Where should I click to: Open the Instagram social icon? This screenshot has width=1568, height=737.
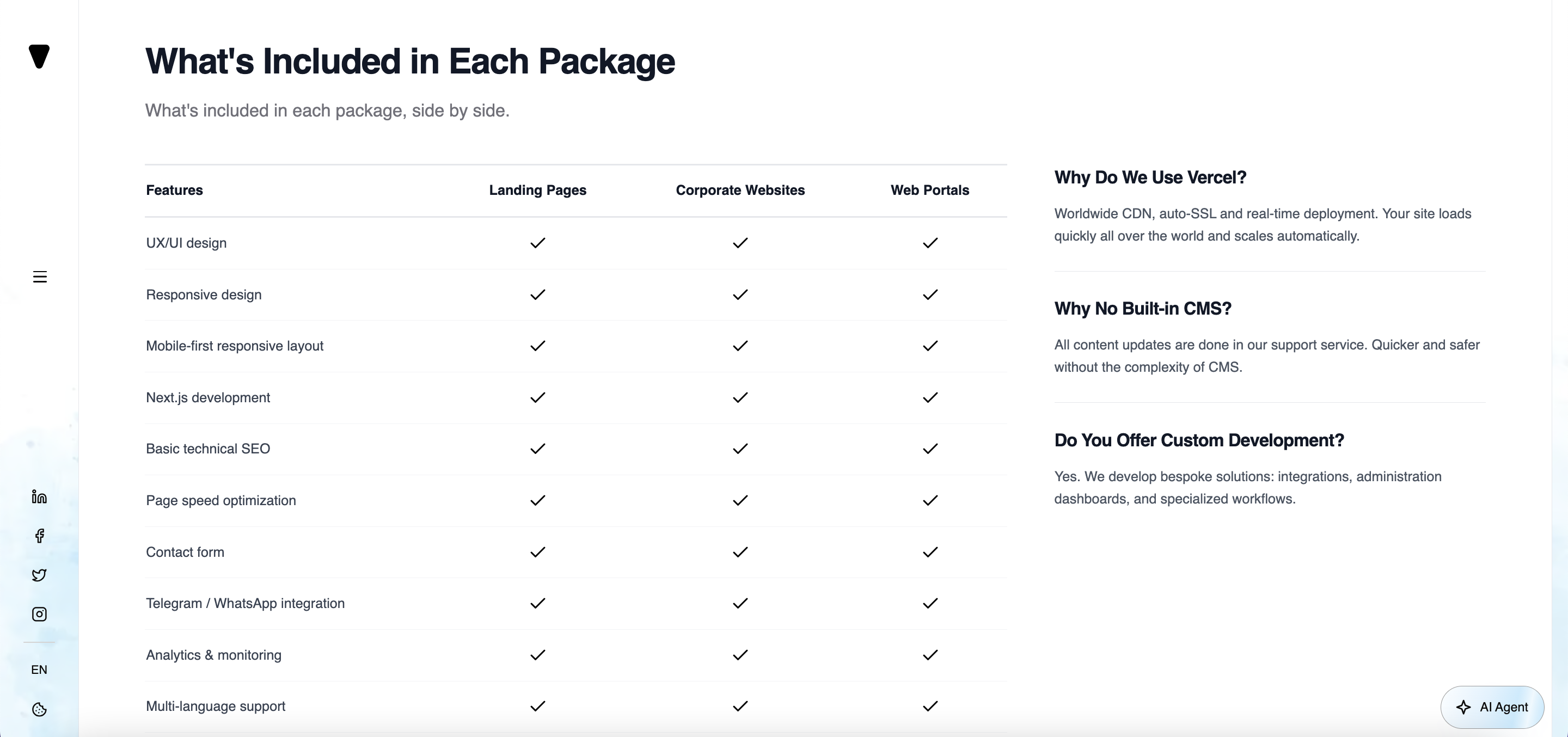(x=40, y=614)
